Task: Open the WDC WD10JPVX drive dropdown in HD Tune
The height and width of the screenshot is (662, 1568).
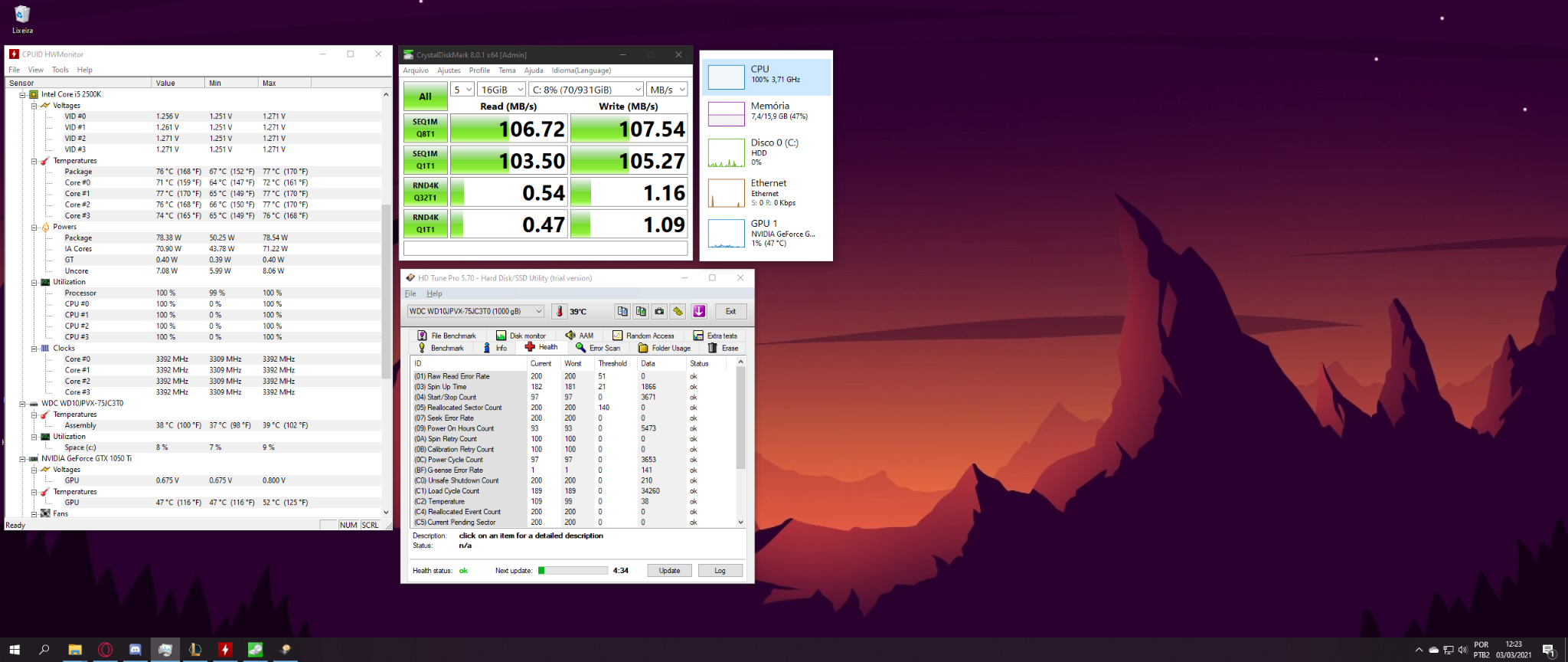Action: click(x=475, y=311)
